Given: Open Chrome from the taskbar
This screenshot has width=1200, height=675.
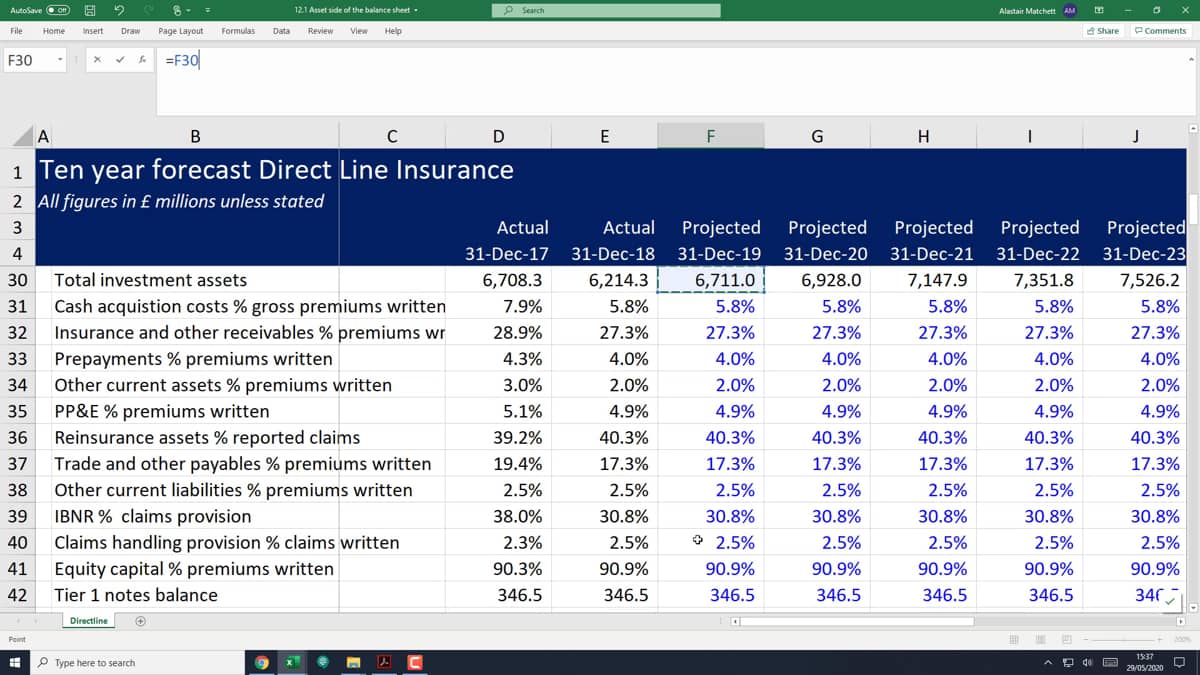Looking at the screenshot, I should (x=262, y=662).
